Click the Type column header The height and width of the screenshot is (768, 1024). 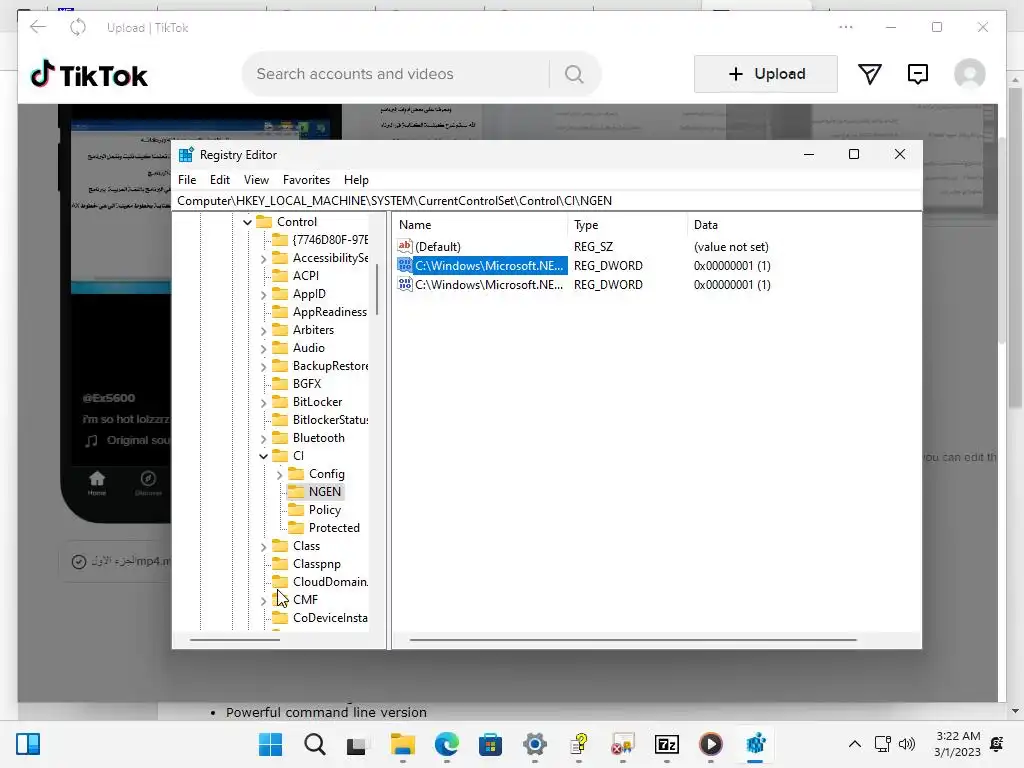tap(628, 225)
